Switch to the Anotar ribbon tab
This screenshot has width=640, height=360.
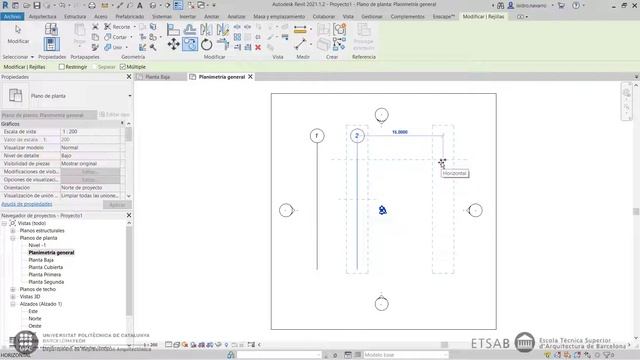[x=211, y=17]
